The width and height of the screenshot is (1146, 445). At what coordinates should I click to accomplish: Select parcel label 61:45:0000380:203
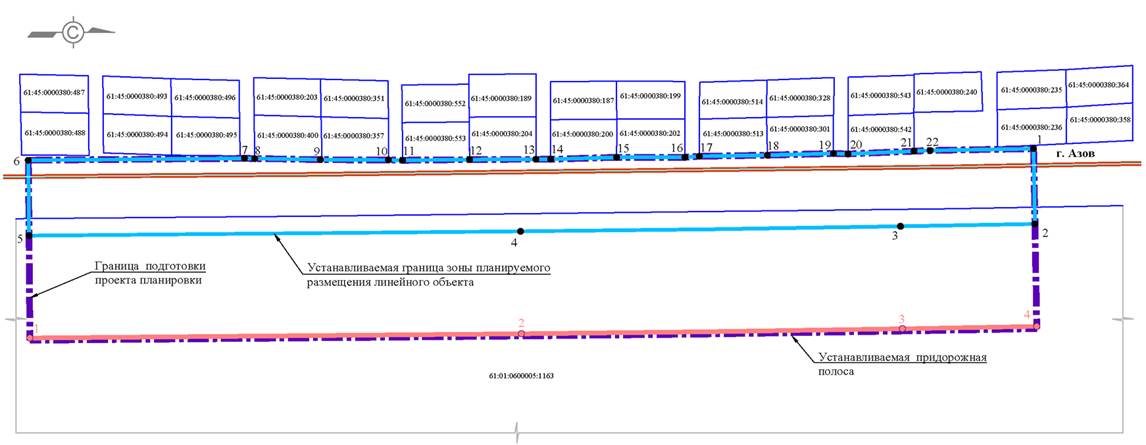point(286,96)
